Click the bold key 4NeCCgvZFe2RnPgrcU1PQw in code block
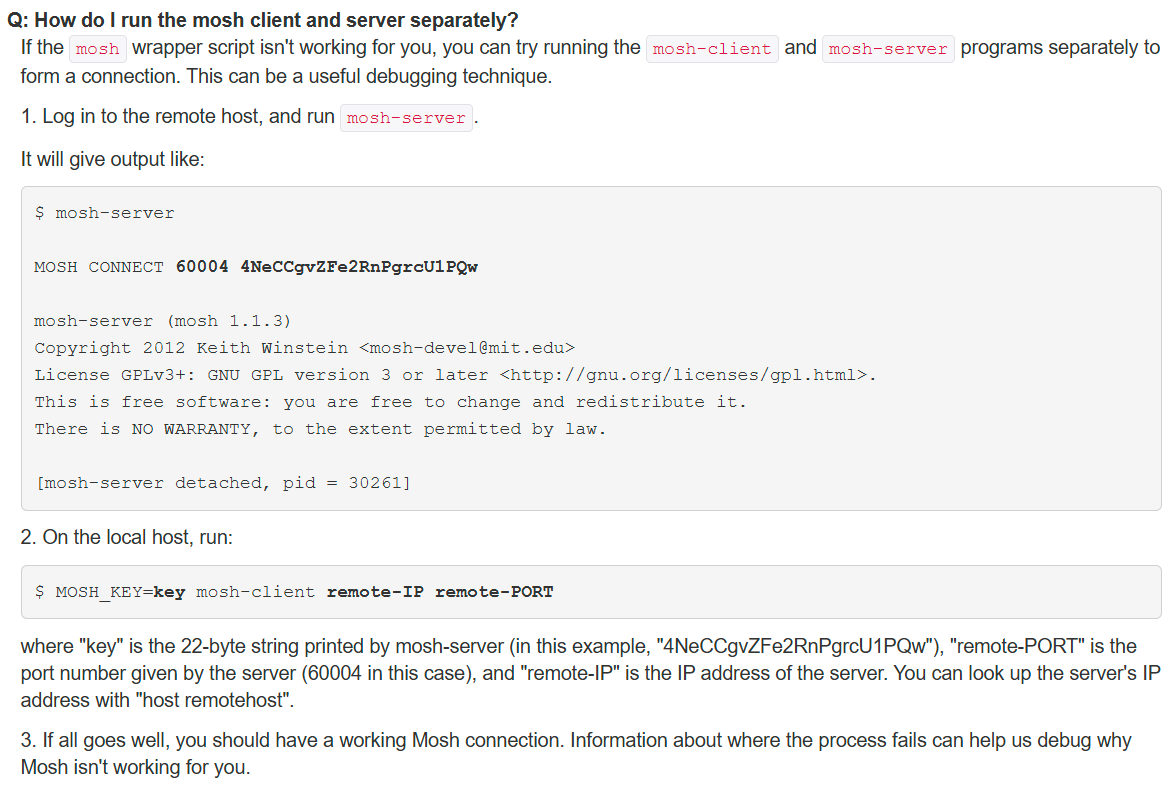Viewport: 1174px width, 788px height. tap(359, 267)
